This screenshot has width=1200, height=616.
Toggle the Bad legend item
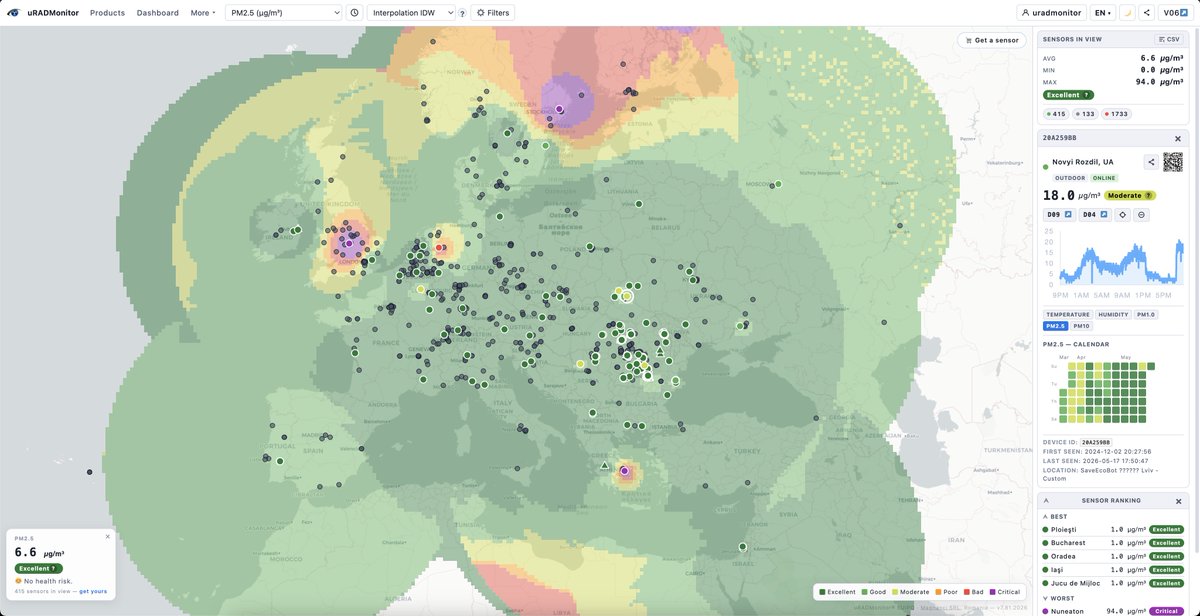pos(974,592)
